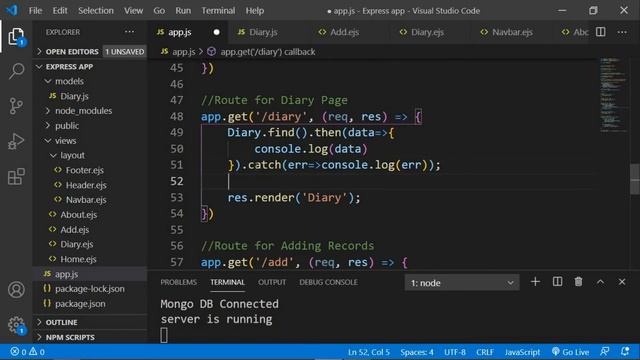The image size is (640, 360).
Task: Click the errors and warnings status indicator
Action: [27, 351]
